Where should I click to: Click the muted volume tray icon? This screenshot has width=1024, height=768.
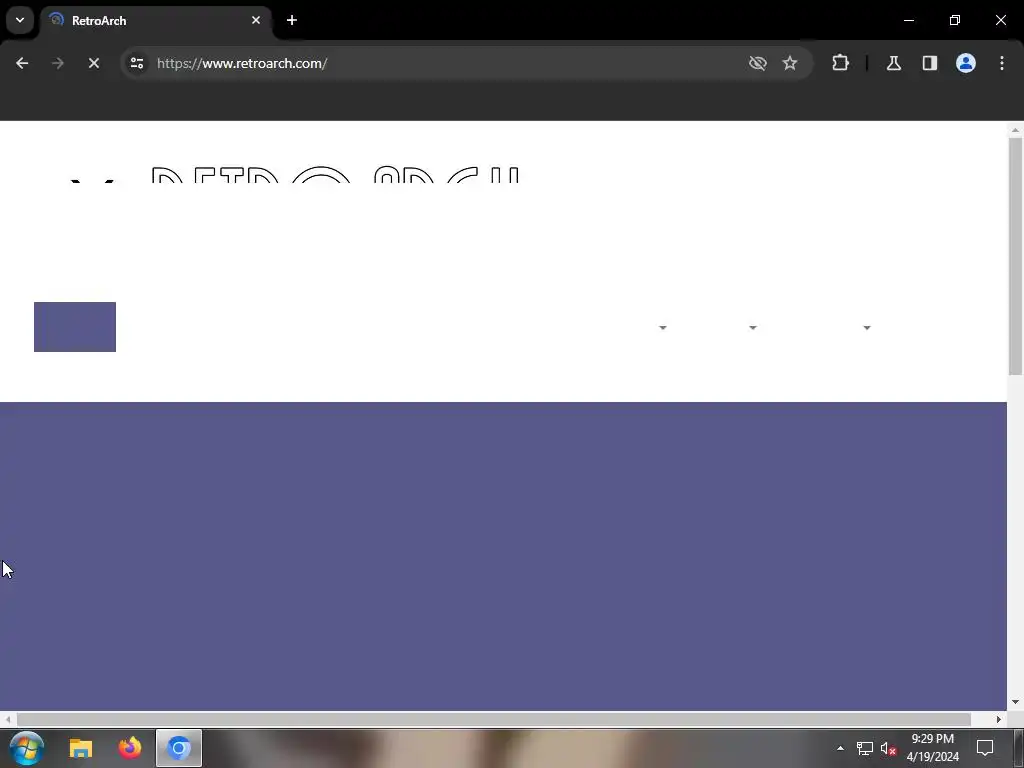tap(888, 748)
